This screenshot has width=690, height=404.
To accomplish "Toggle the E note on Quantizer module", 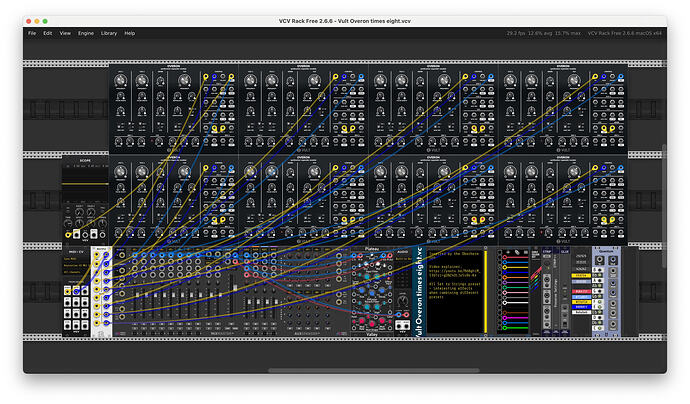I will (x=598, y=307).
